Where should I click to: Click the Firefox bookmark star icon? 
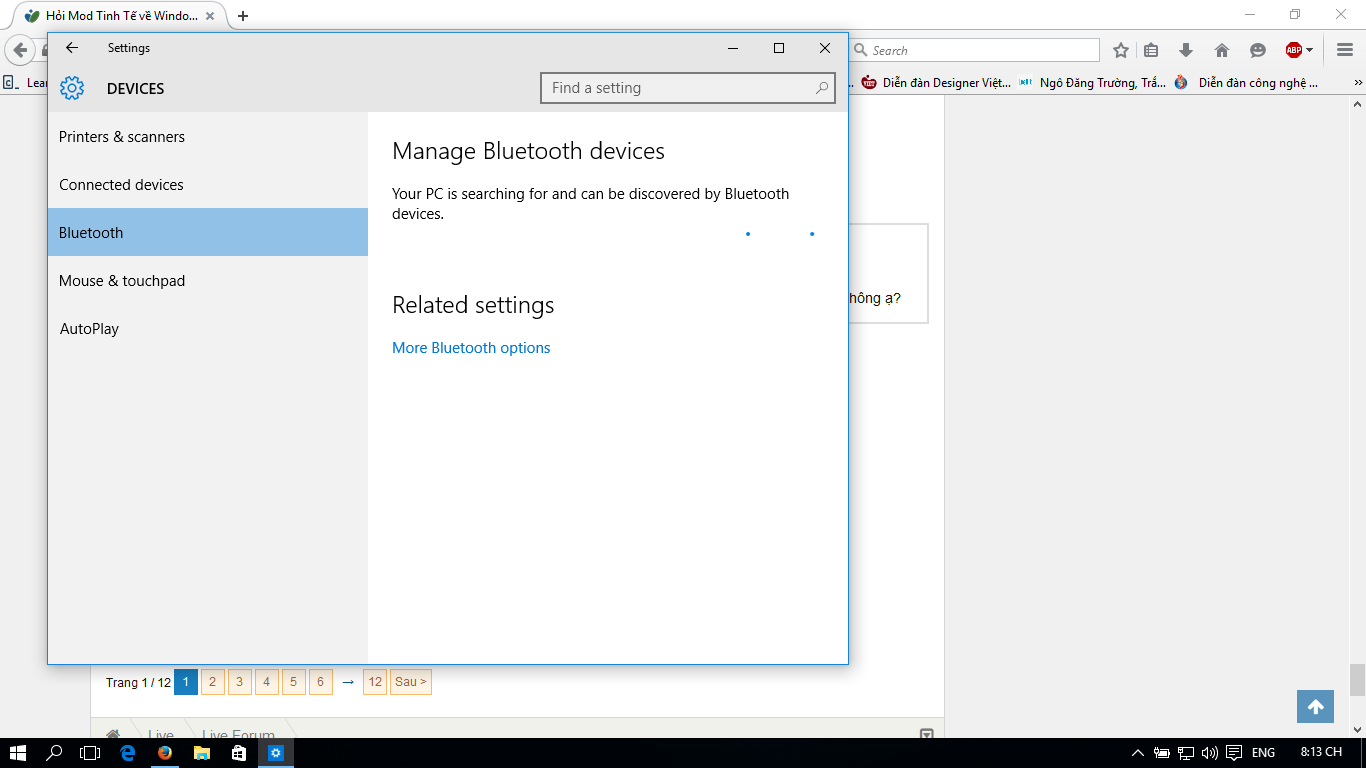point(1121,50)
